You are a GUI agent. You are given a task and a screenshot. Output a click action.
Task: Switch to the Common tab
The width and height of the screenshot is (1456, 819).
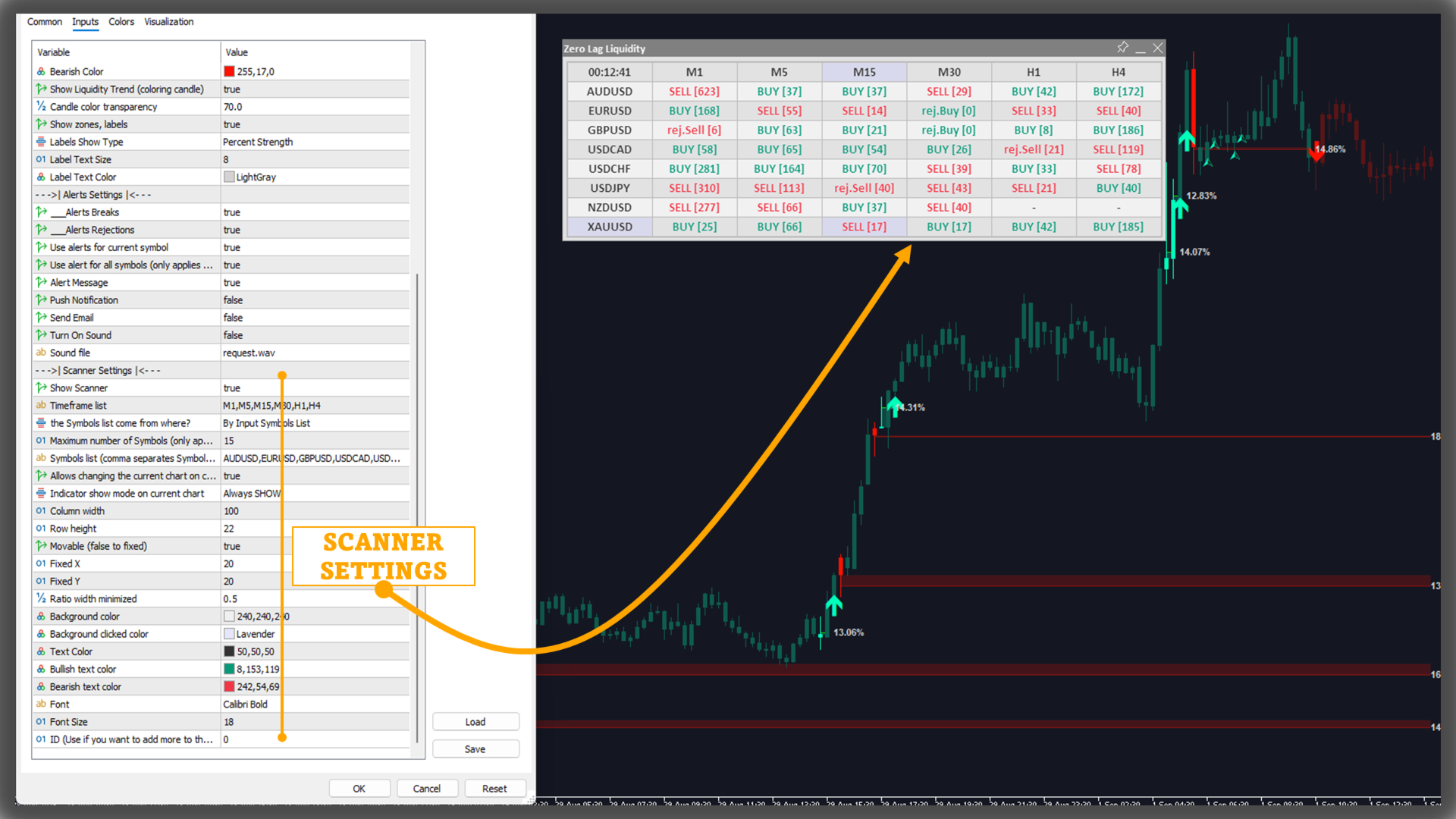point(45,22)
